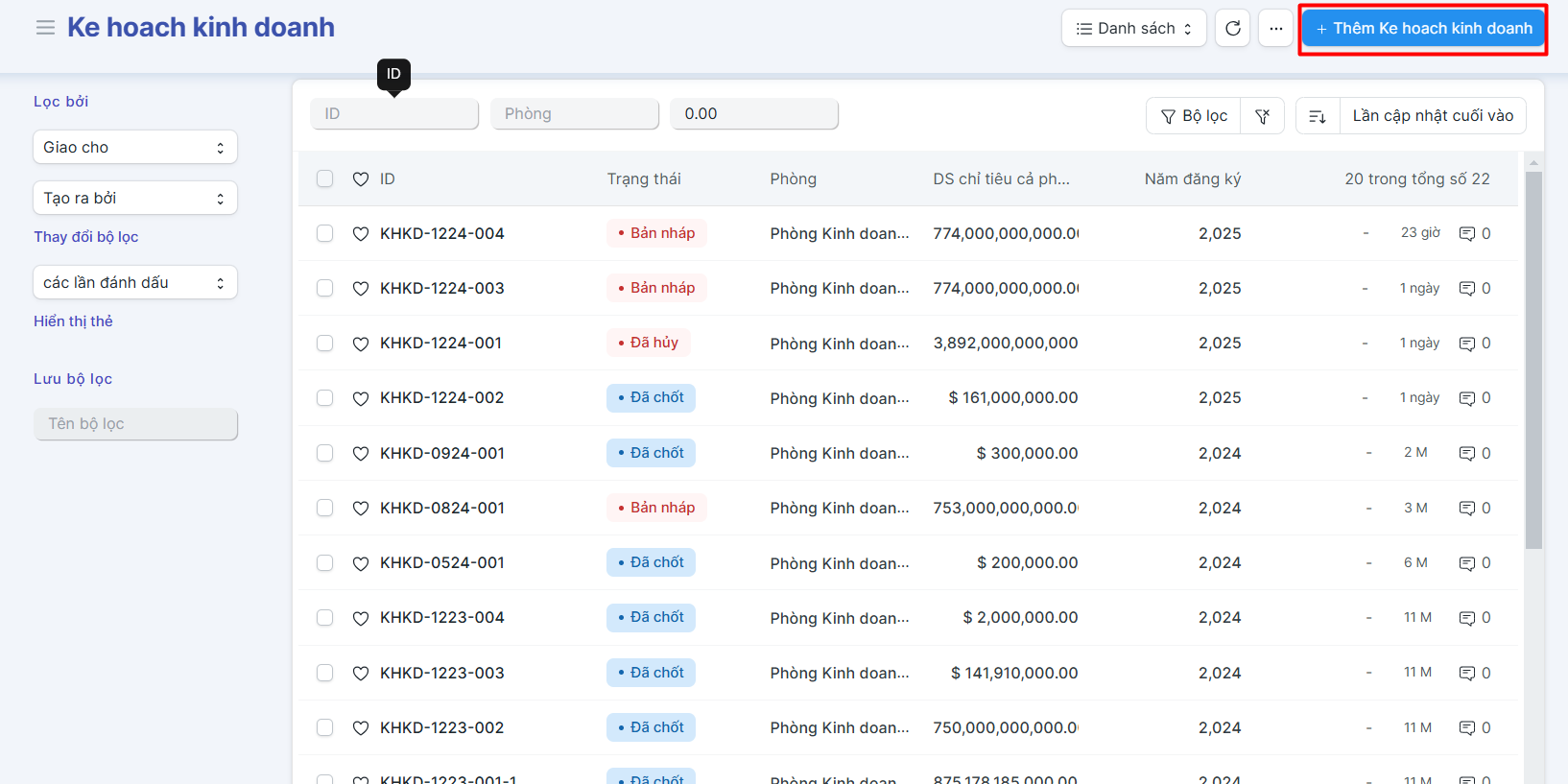Open the three-dots more options menu
The image size is (1568, 784).
[x=1275, y=29]
